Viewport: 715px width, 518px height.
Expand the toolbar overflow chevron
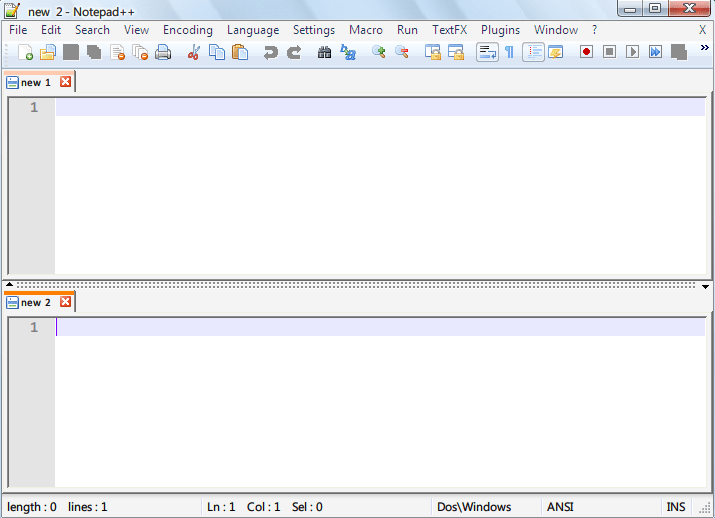coord(705,47)
